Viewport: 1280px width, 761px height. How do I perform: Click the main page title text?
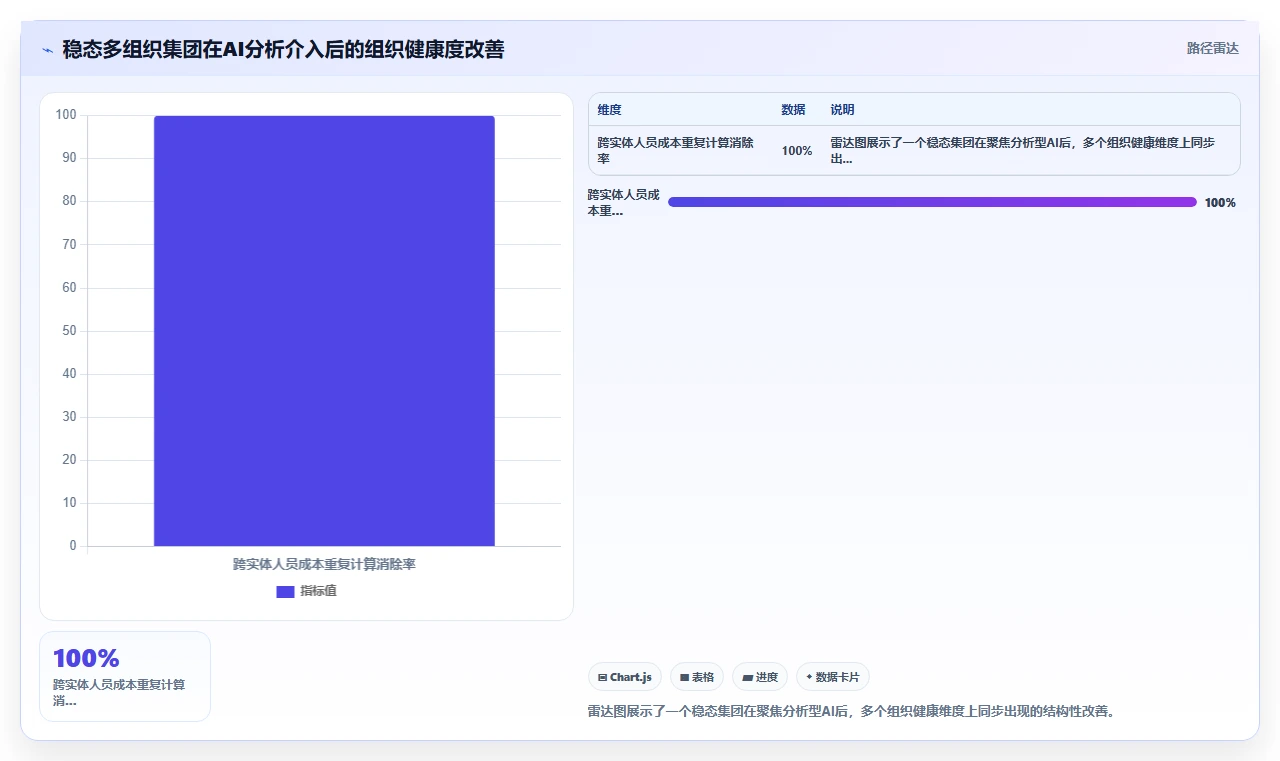click(x=283, y=49)
